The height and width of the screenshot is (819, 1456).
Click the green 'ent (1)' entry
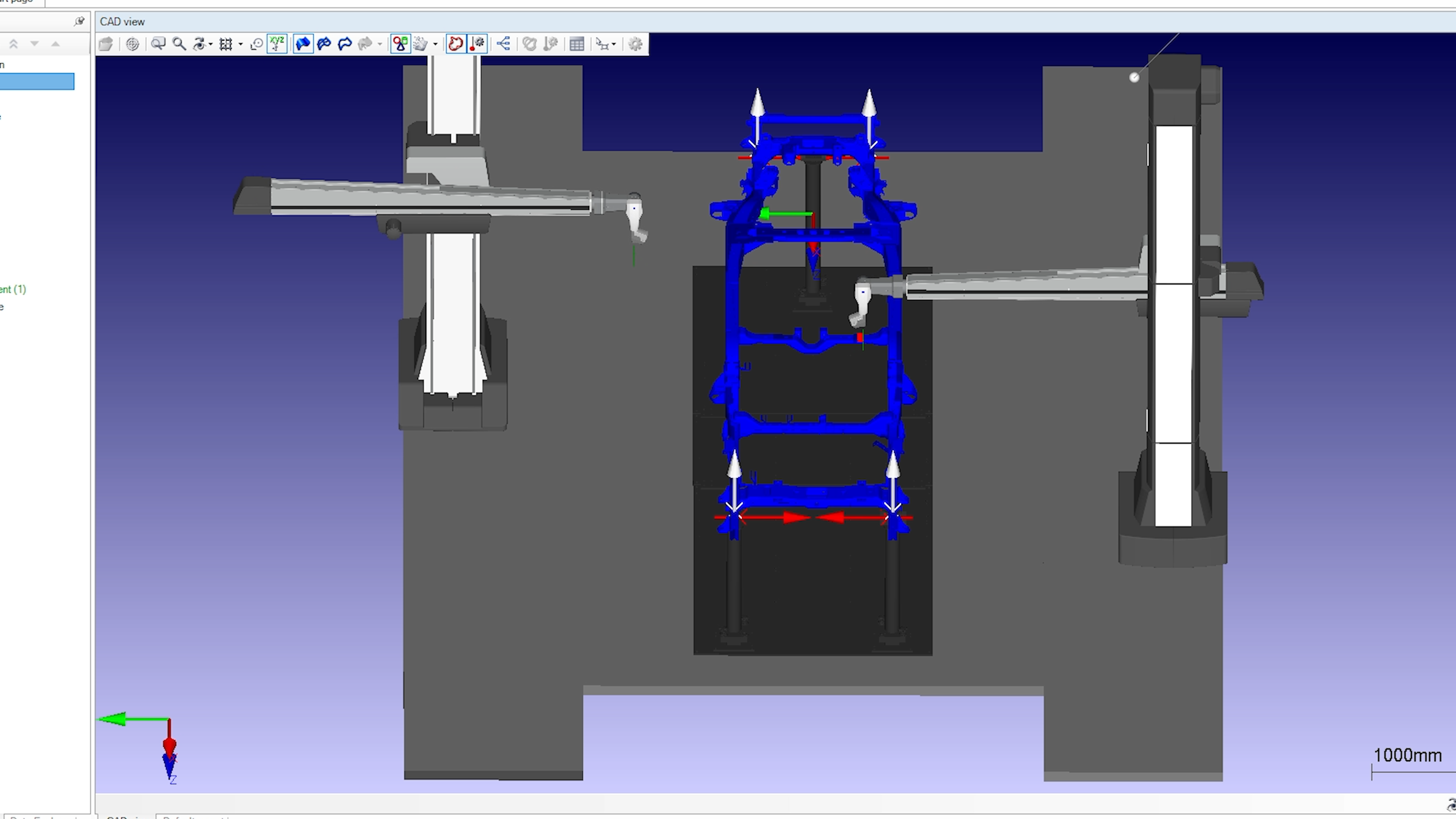coord(13,289)
